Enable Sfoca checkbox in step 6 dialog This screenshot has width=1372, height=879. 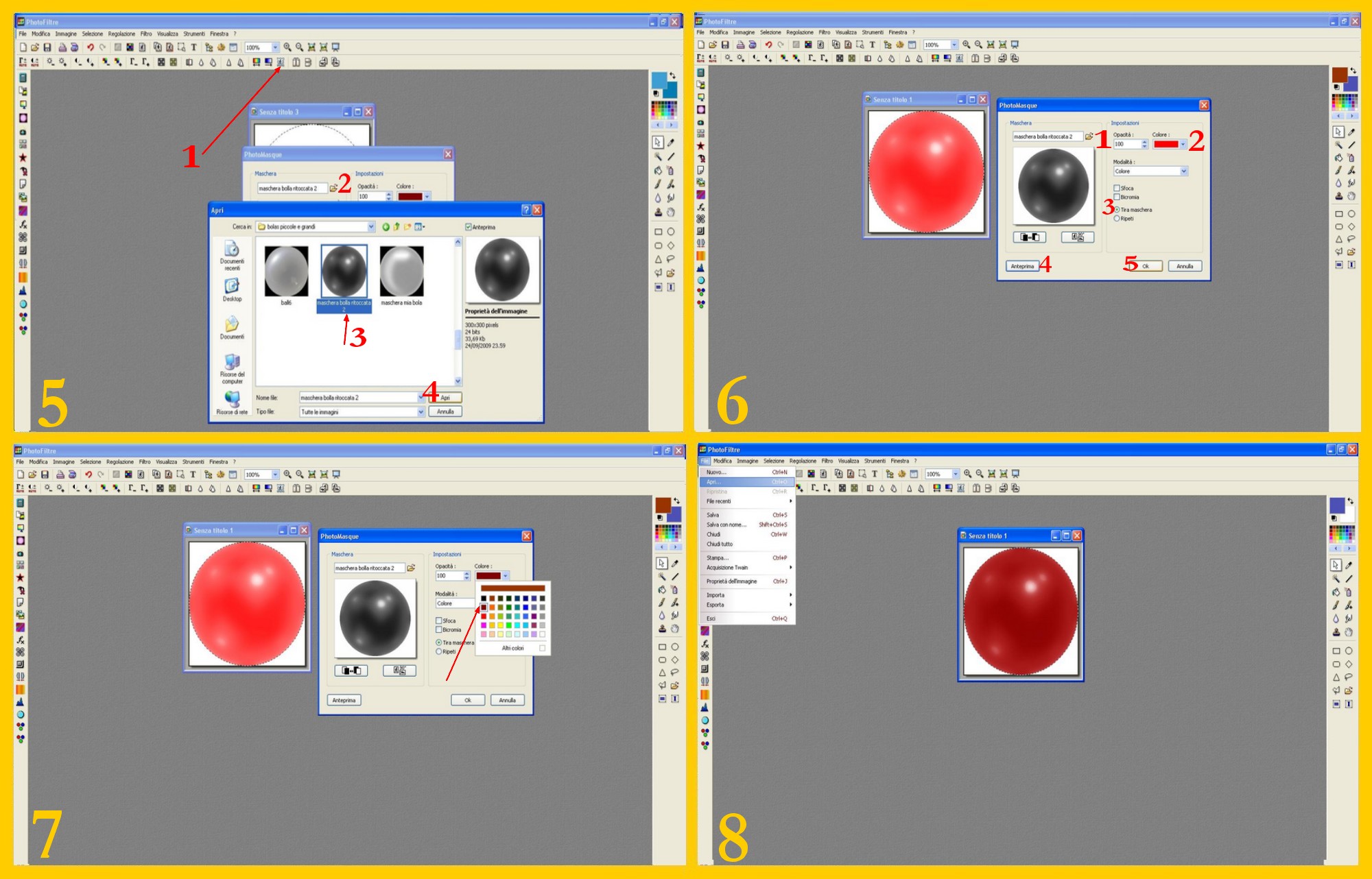click(x=1116, y=188)
